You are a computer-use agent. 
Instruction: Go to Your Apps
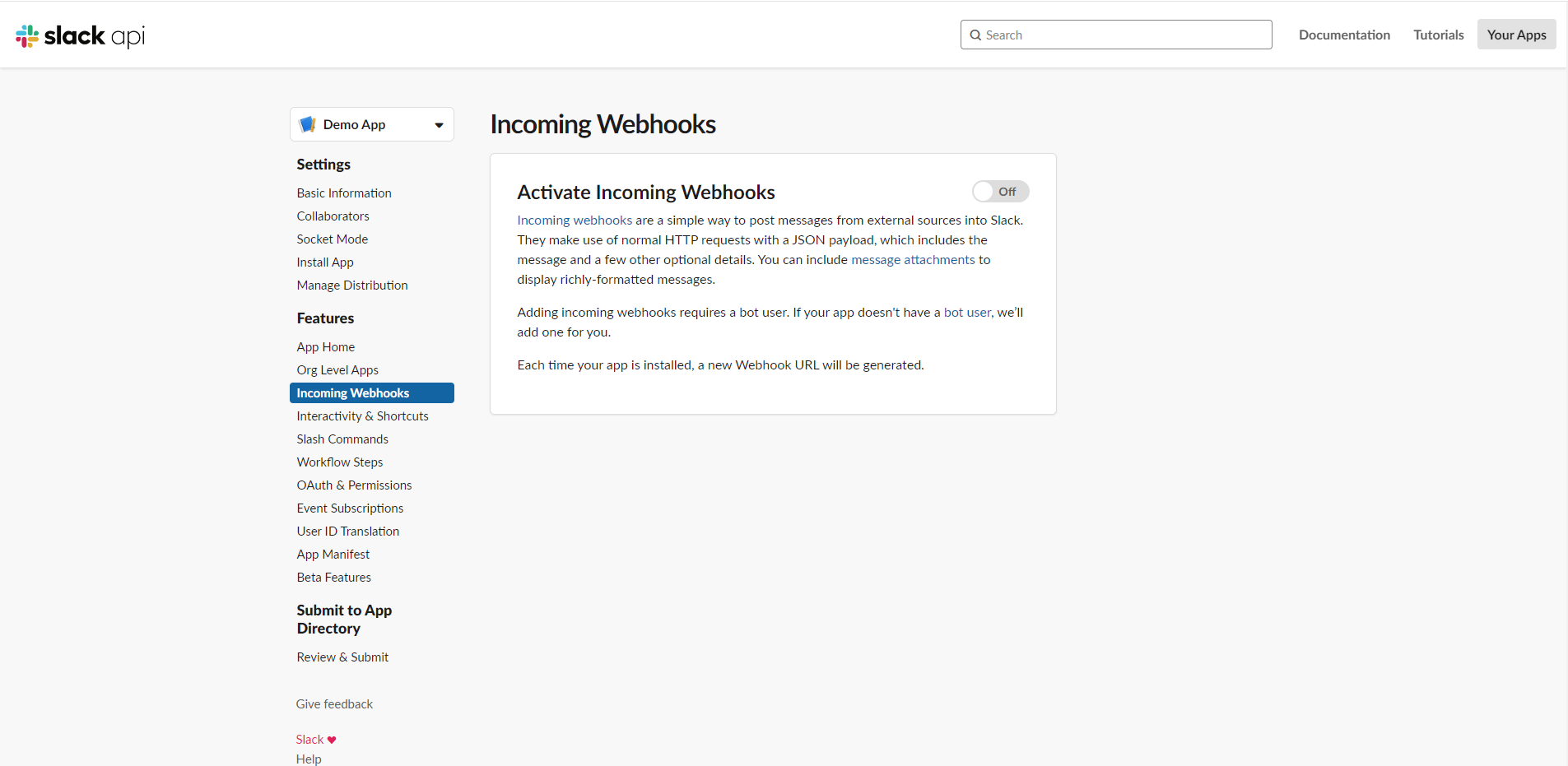(1516, 35)
